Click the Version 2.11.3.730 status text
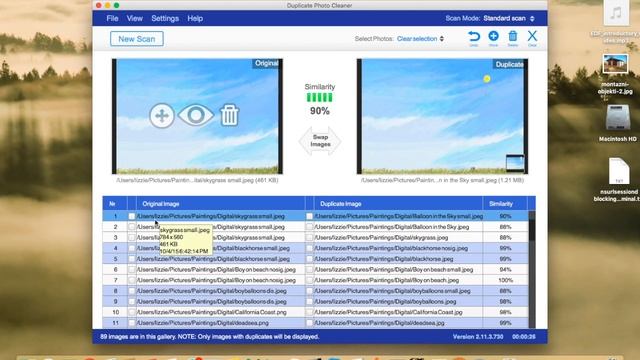 pos(478,337)
